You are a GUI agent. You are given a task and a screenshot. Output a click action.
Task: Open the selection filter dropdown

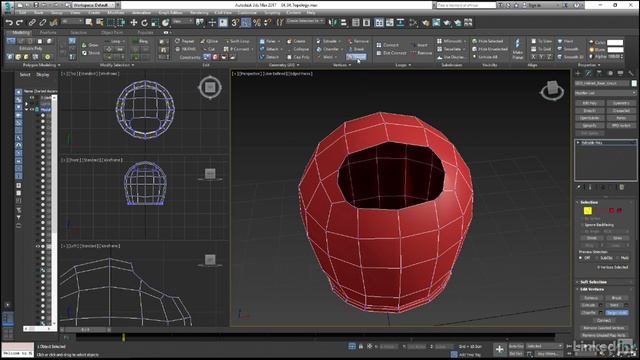click(72, 22)
